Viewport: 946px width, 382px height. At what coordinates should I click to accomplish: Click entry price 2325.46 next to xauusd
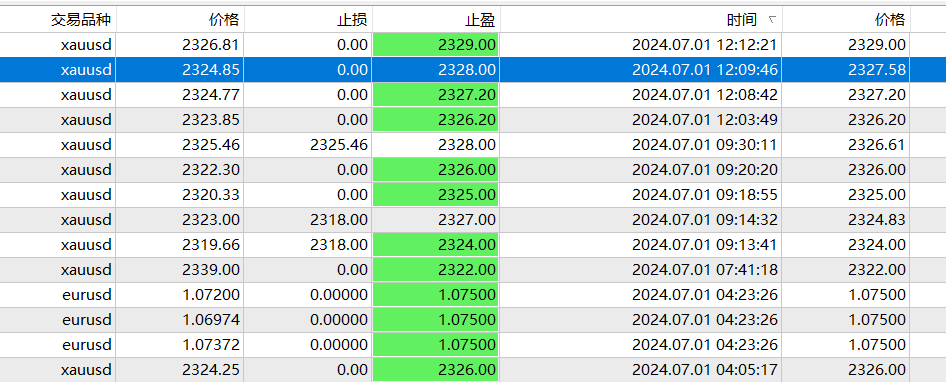pos(211,145)
